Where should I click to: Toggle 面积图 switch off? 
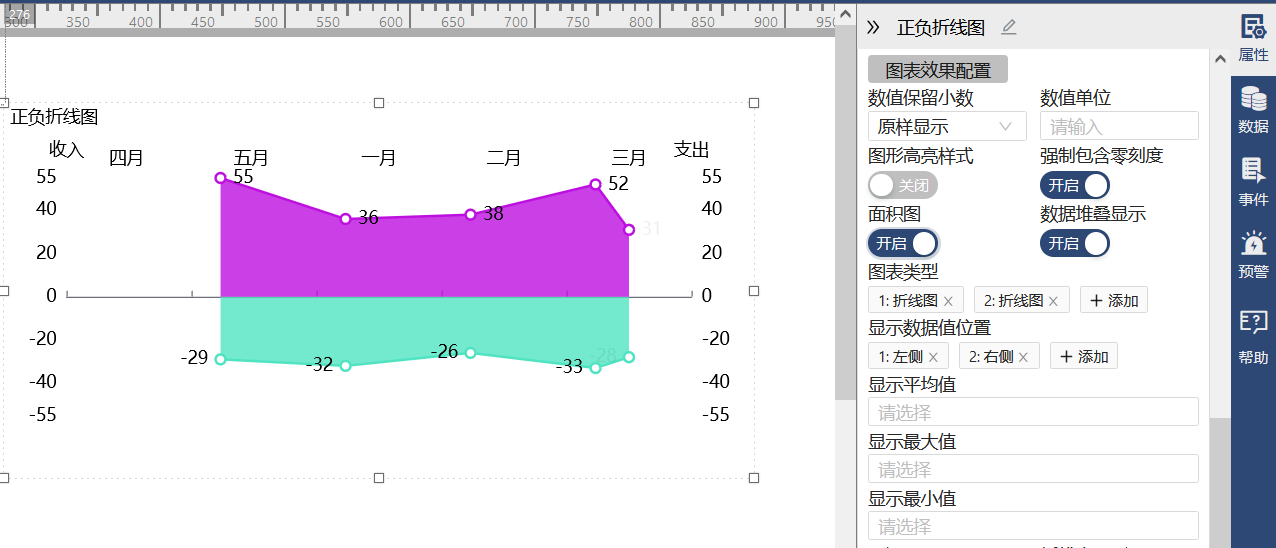903,243
